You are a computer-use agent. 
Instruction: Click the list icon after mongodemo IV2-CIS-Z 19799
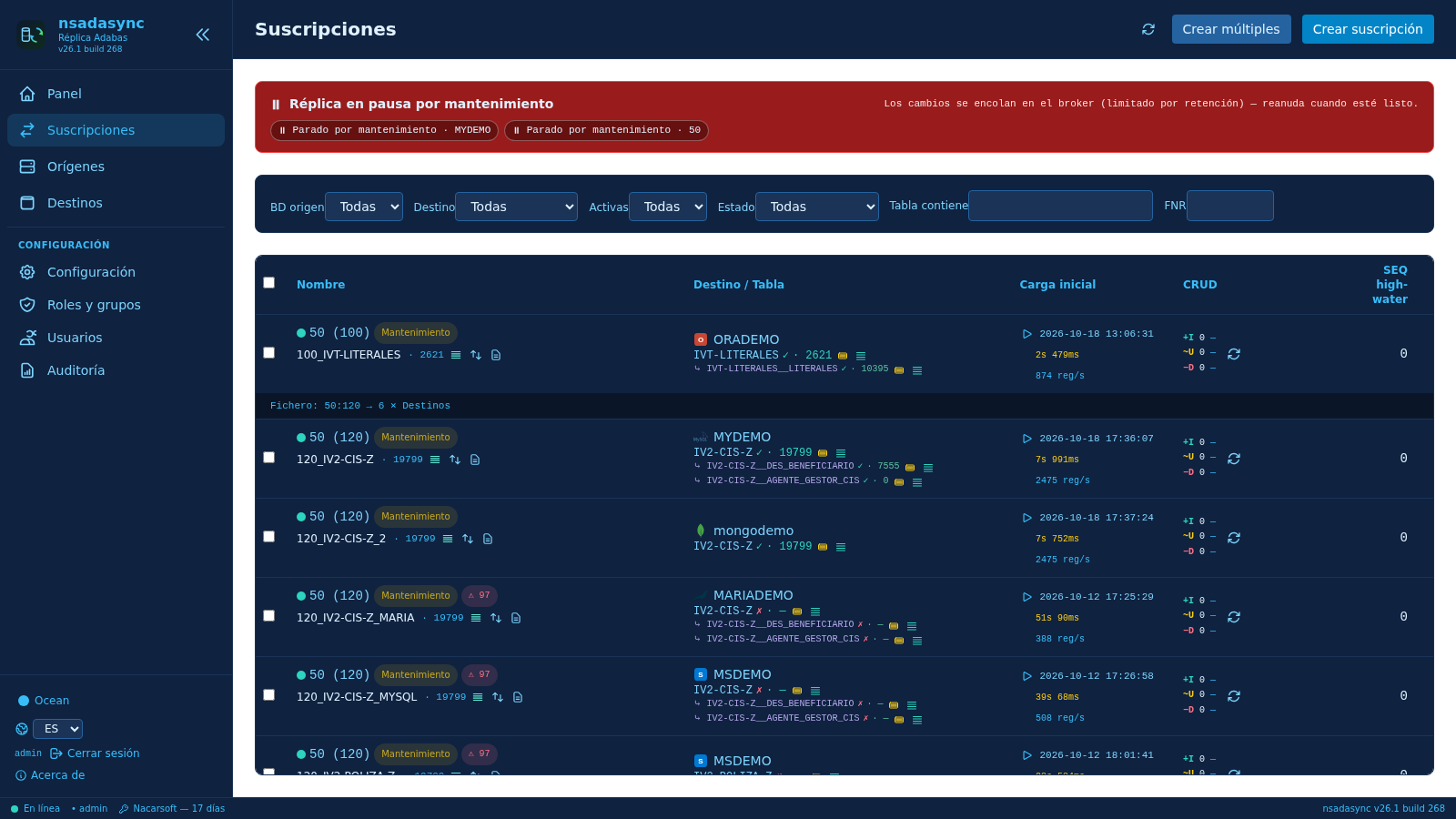tap(841, 547)
